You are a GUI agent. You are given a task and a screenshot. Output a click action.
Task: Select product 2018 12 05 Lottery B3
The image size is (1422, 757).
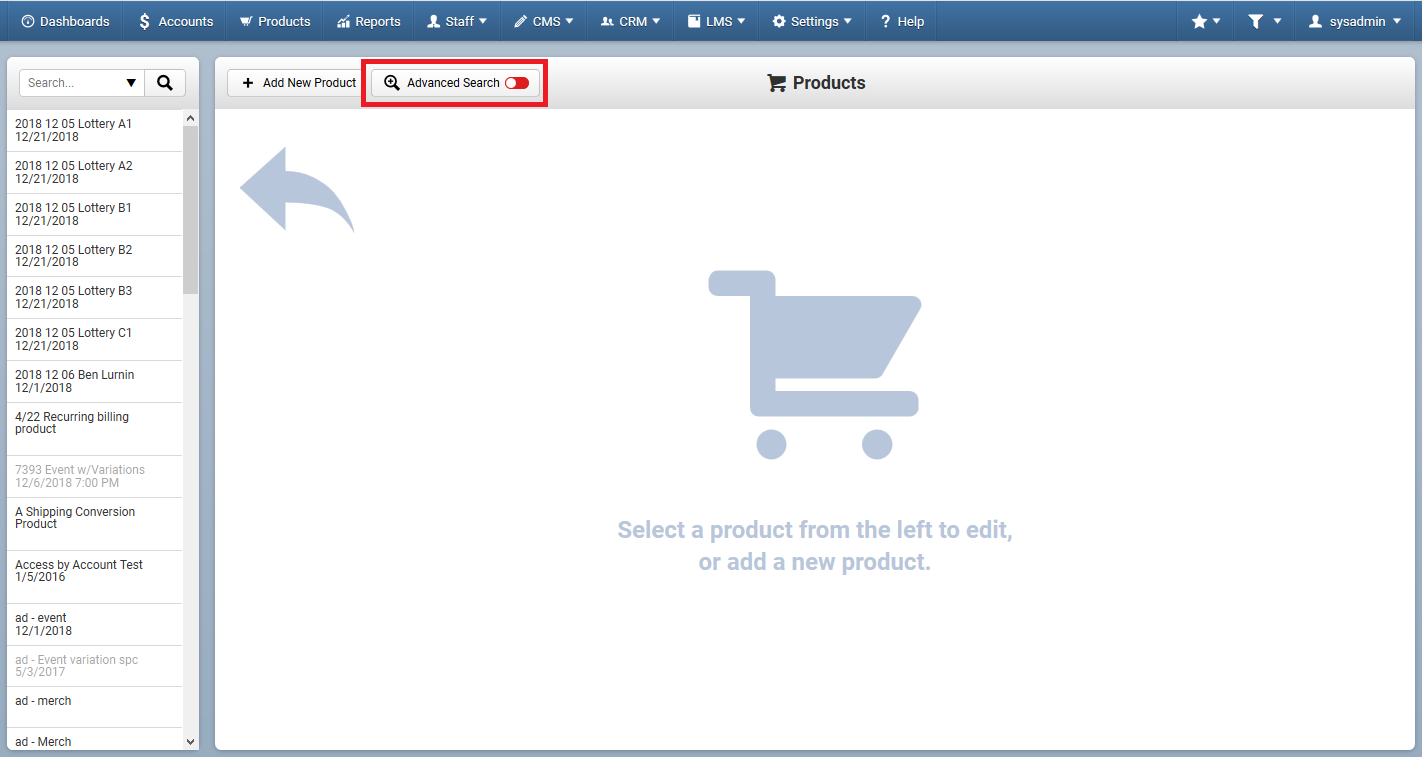pyautogui.click(x=95, y=297)
